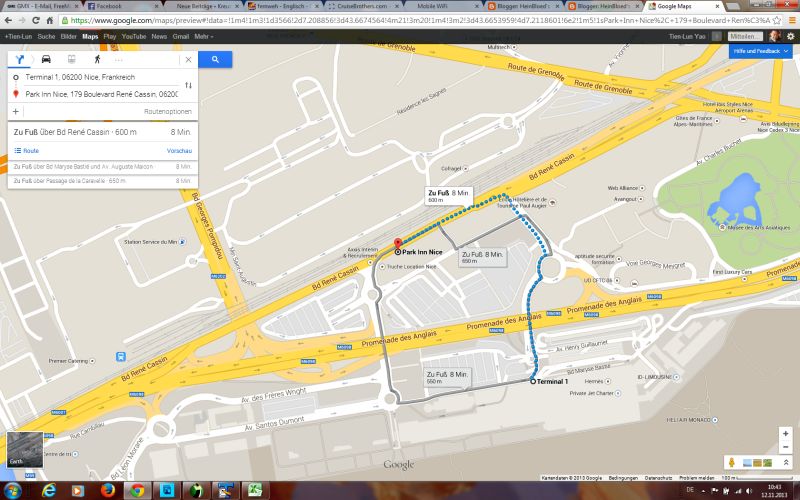Click Terminal 1 start point on map
Viewport: 800px width, 500px height.
(x=533, y=381)
